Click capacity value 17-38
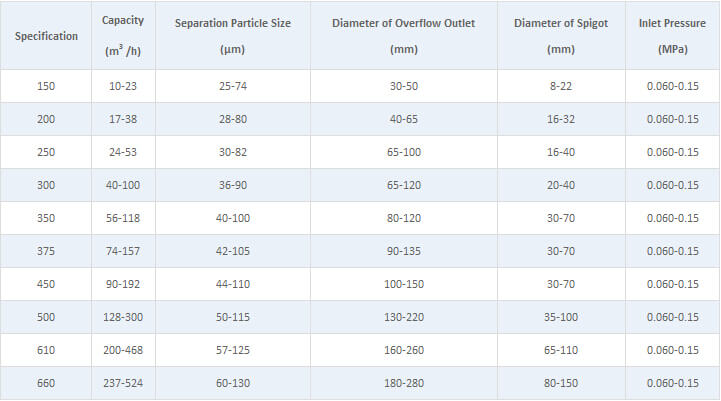The height and width of the screenshot is (401, 721). [x=123, y=119]
